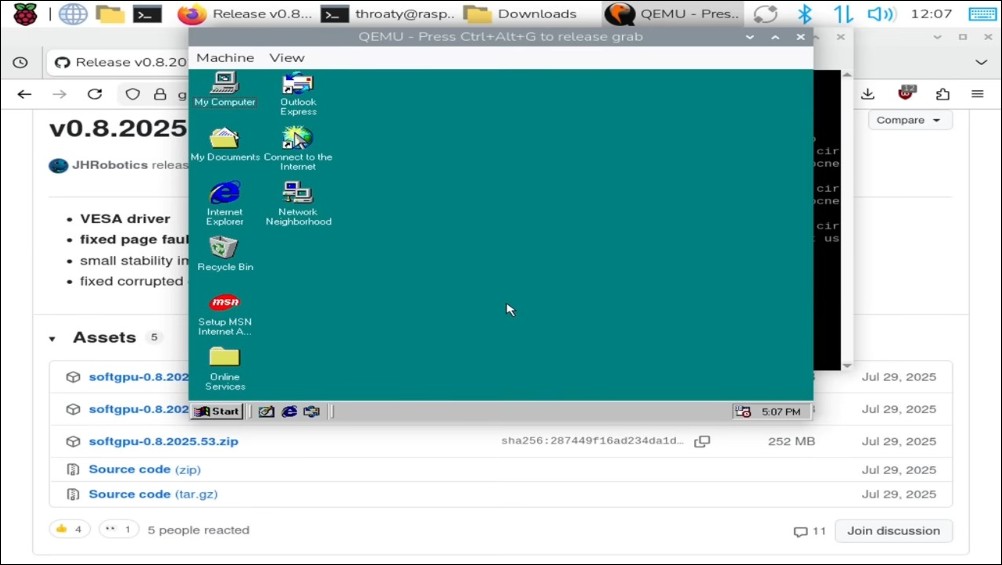
Task: Open My Computer desktop icon
Action: click(224, 89)
